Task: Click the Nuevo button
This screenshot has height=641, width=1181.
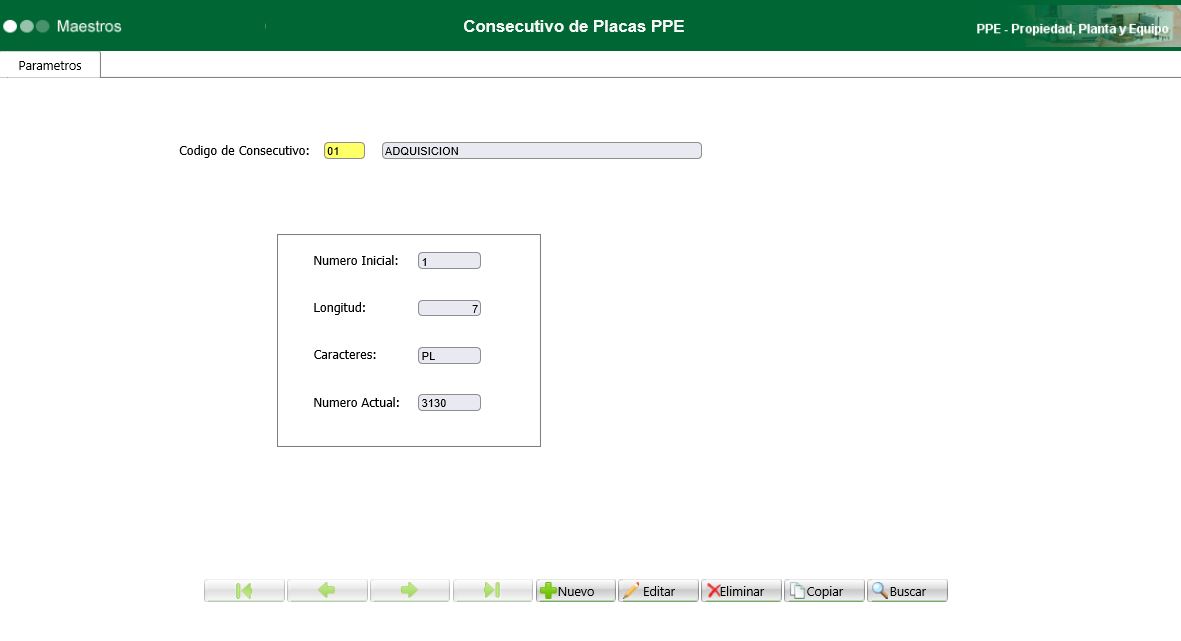Action: (575, 591)
